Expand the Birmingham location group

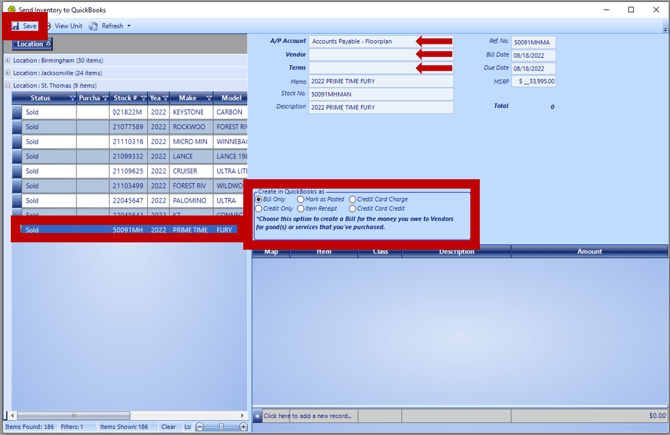[8, 61]
